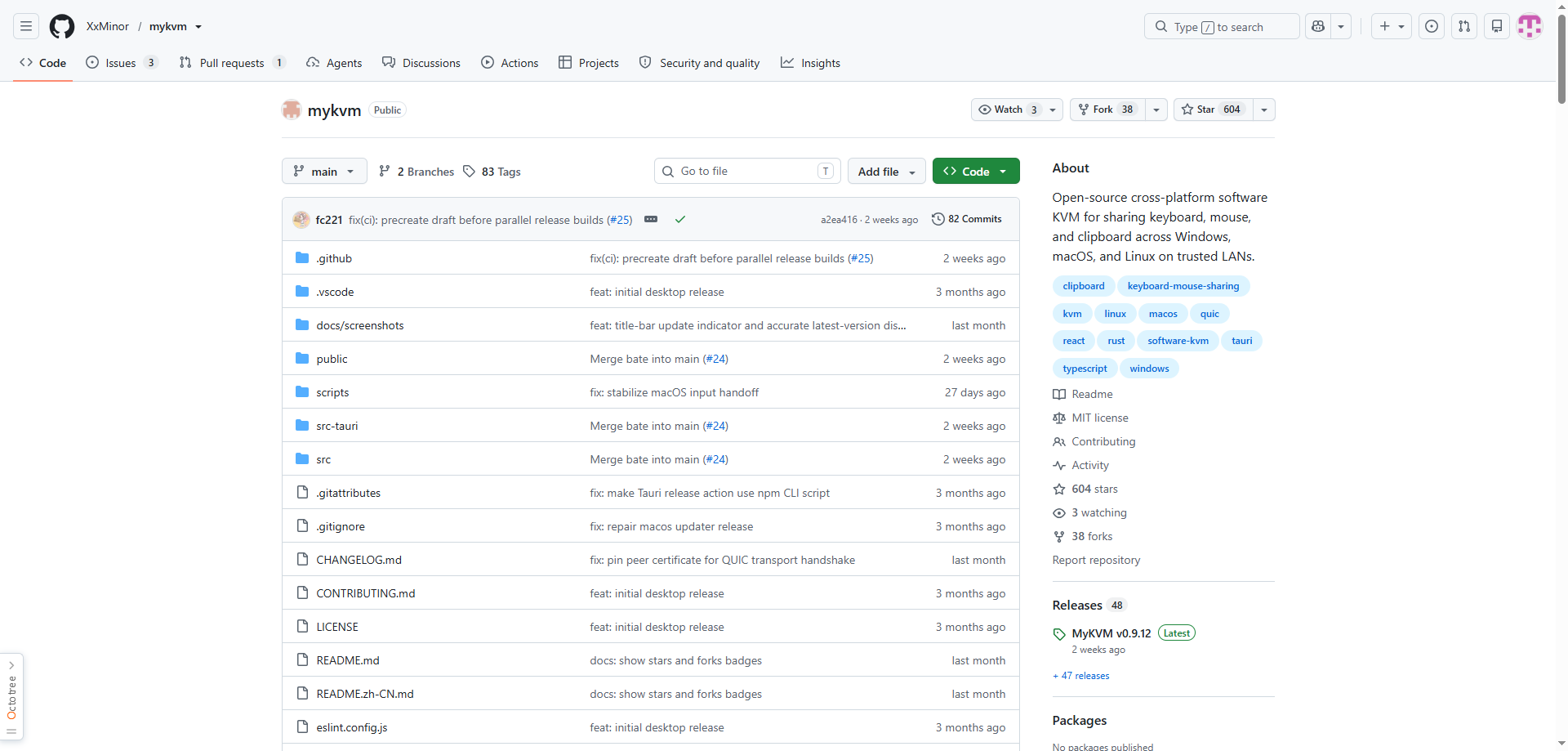Image resolution: width=1568 pixels, height=751 pixels.
Task: Star the mykvm repository
Action: tap(1213, 110)
